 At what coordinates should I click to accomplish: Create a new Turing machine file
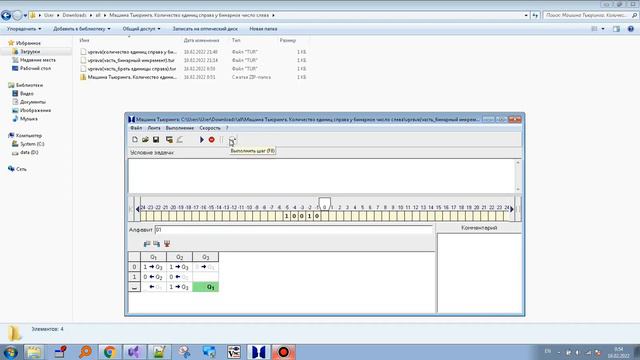click(x=135, y=140)
